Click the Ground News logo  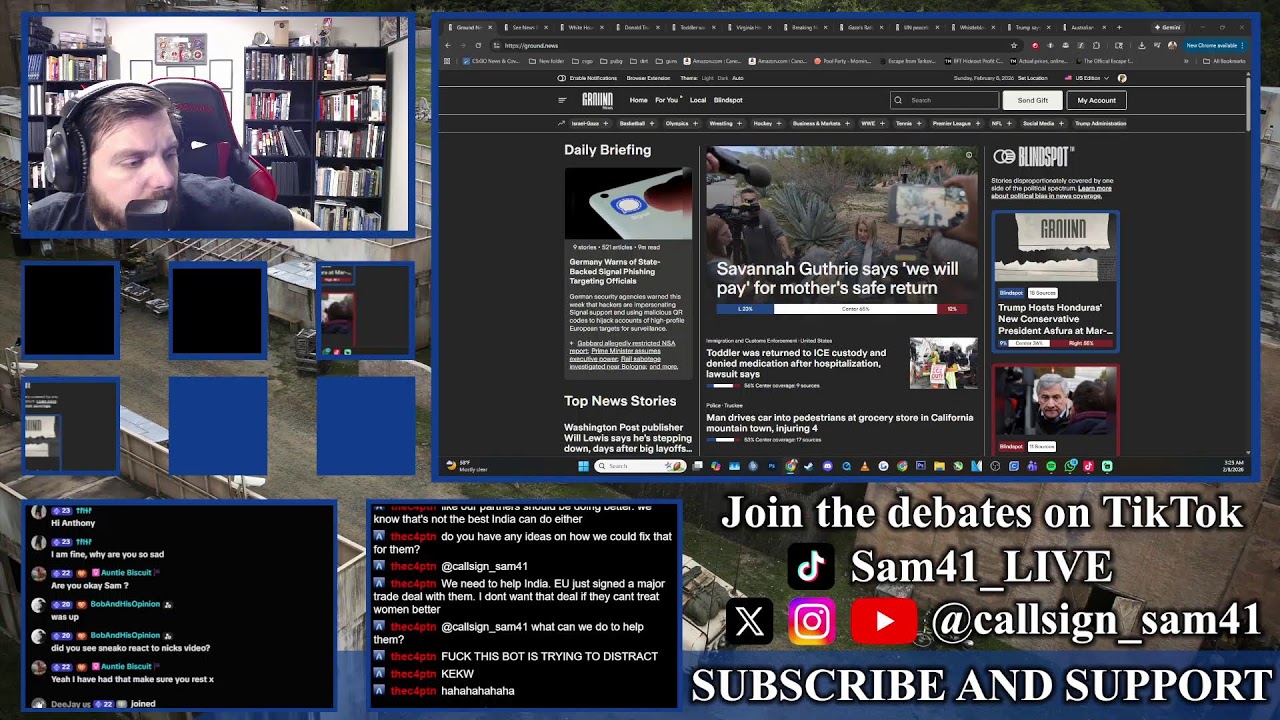coord(597,100)
